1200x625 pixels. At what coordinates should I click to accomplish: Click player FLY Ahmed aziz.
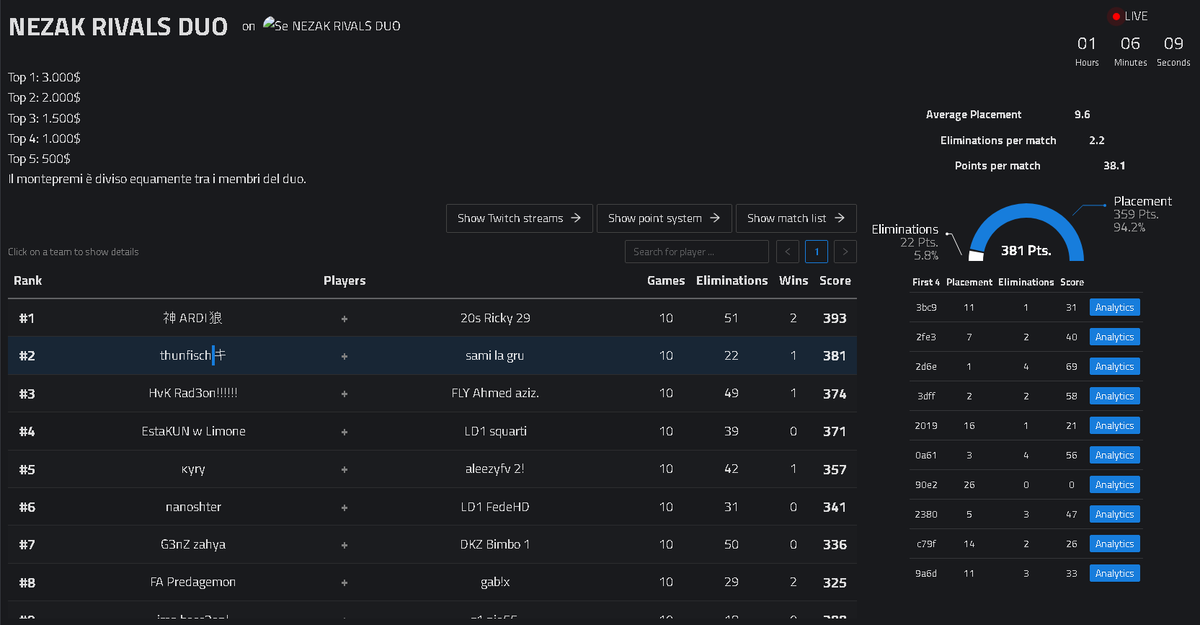[495, 394]
